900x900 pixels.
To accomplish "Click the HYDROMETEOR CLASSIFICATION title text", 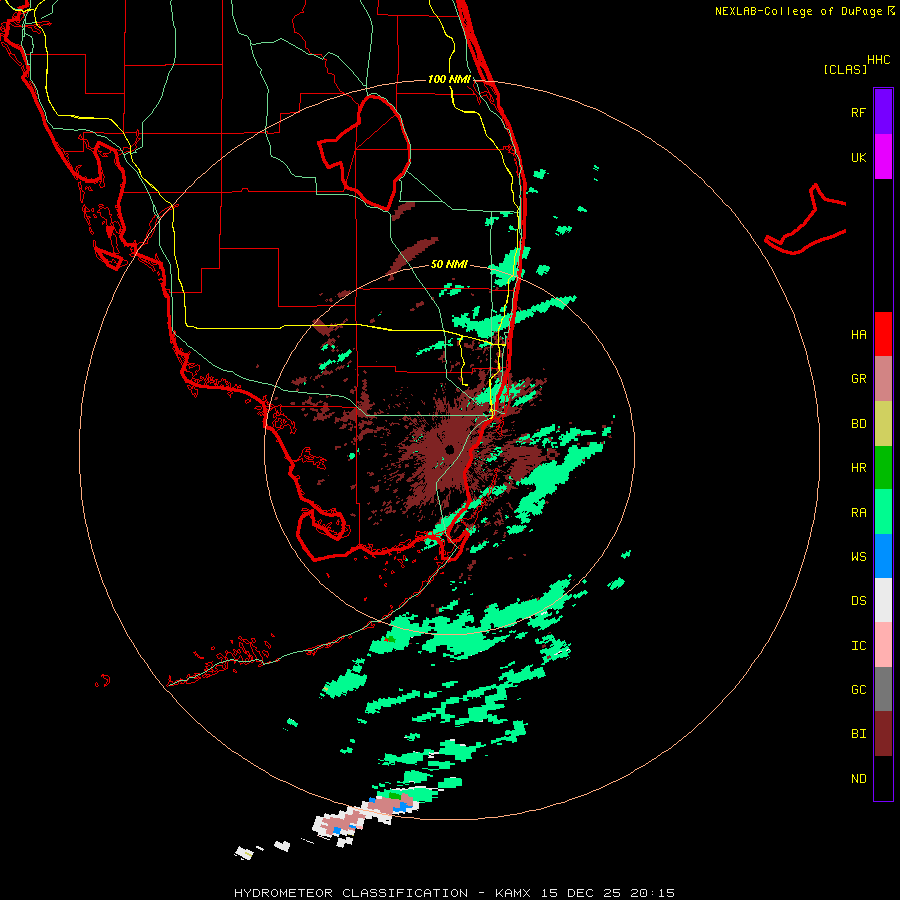I will click(351, 893).
